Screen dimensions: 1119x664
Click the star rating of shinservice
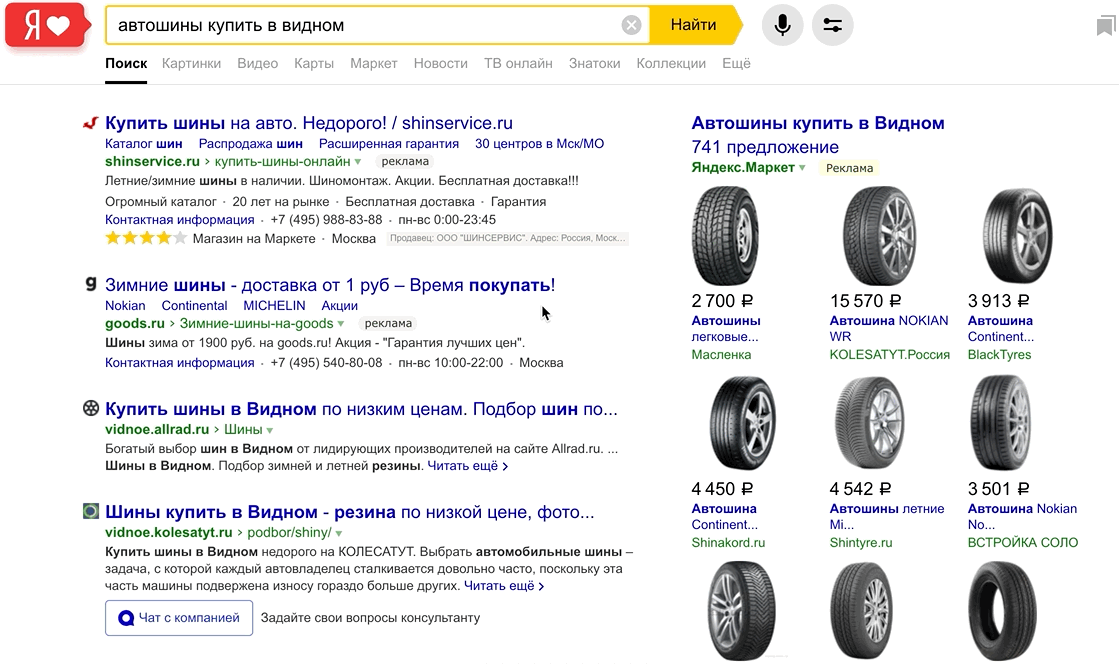(146, 238)
